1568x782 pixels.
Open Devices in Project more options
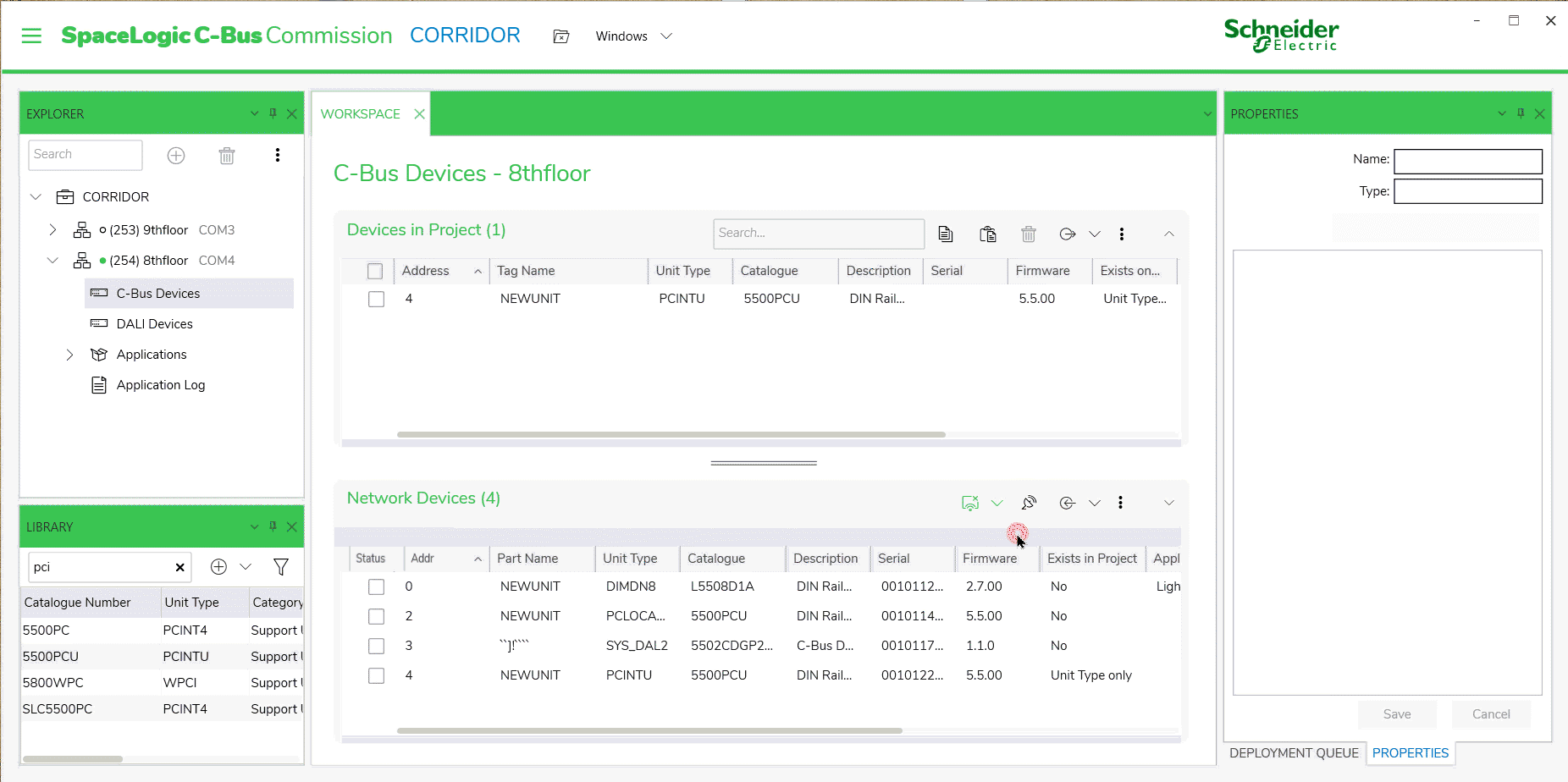pyautogui.click(x=1122, y=234)
